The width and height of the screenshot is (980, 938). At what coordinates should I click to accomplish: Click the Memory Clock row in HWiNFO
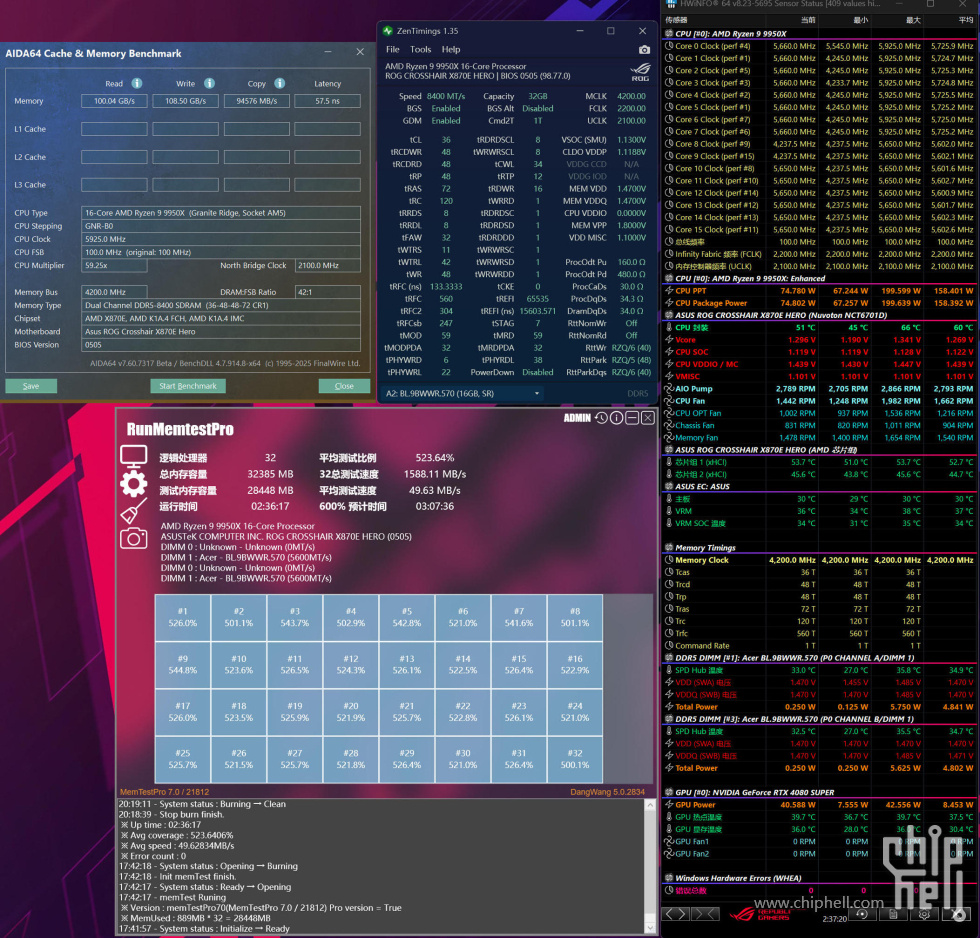819,560
